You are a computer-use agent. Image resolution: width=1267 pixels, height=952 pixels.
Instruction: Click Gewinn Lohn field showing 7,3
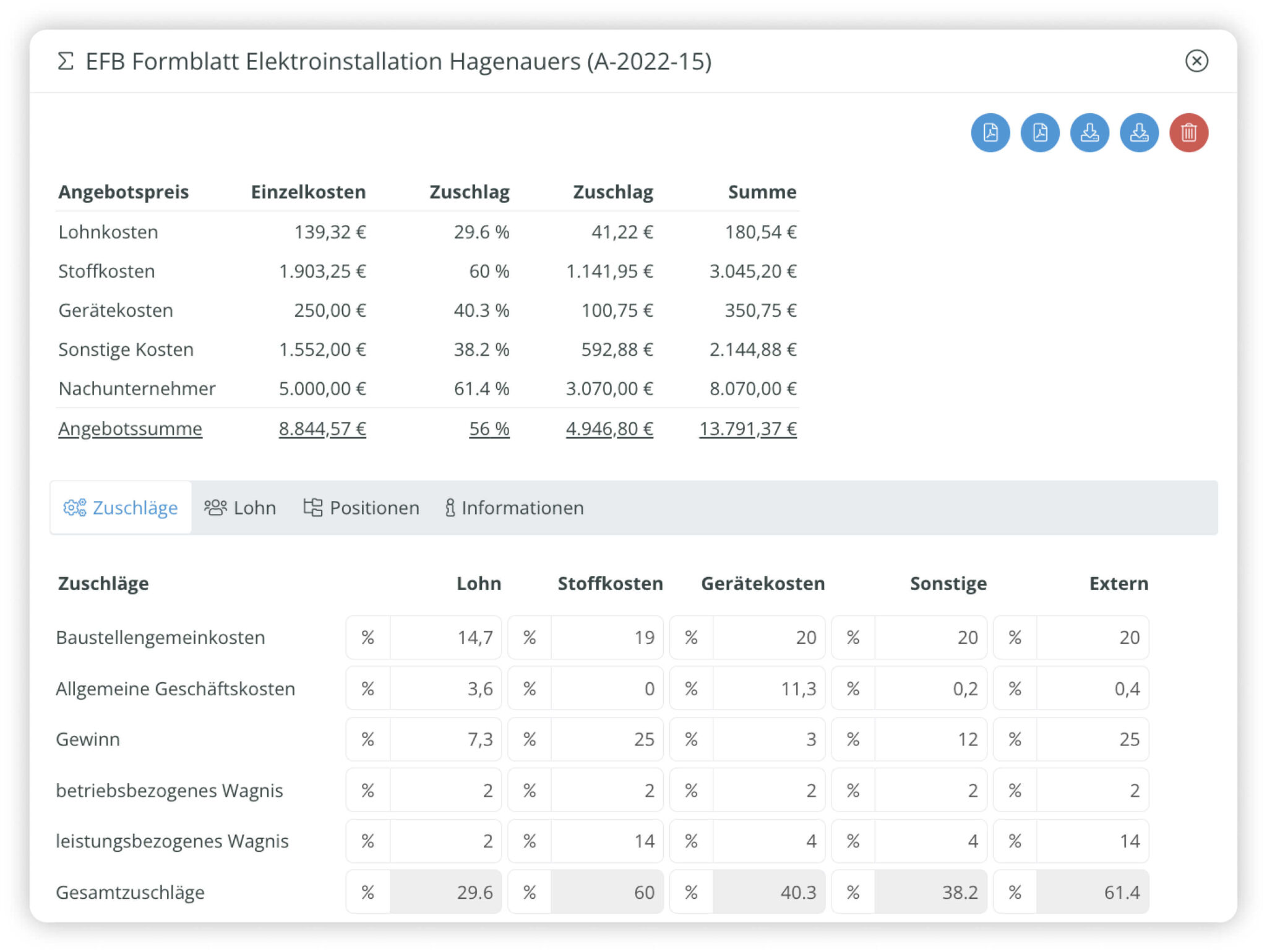tap(445, 739)
